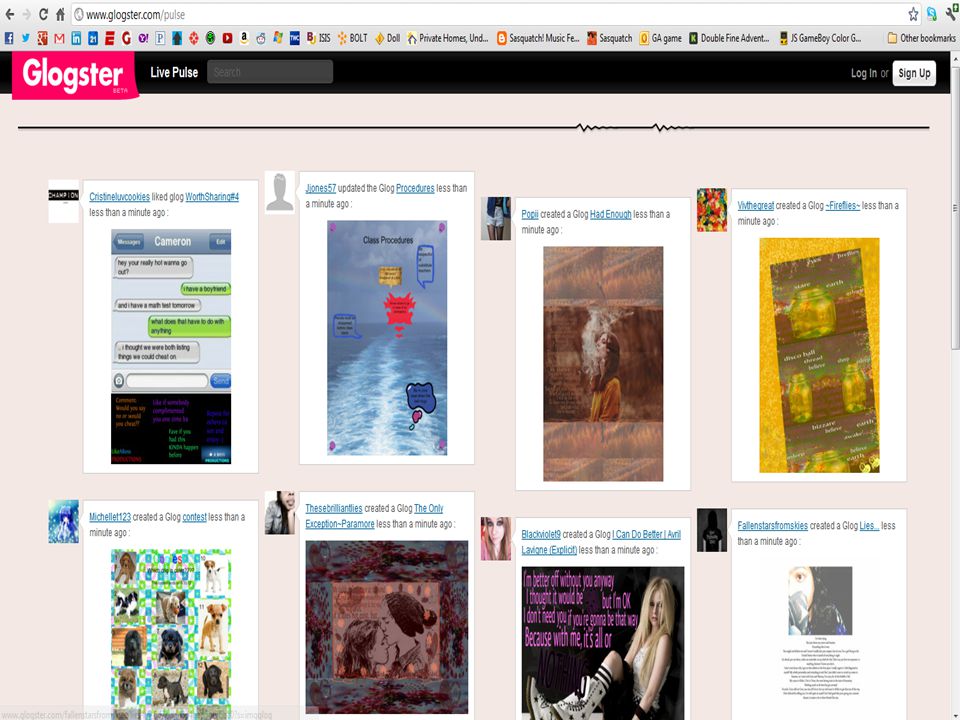The image size is (960, 720).
Task: Open the TWC bookmark icon
Action: pyautogui.click(x=294, y=38)
